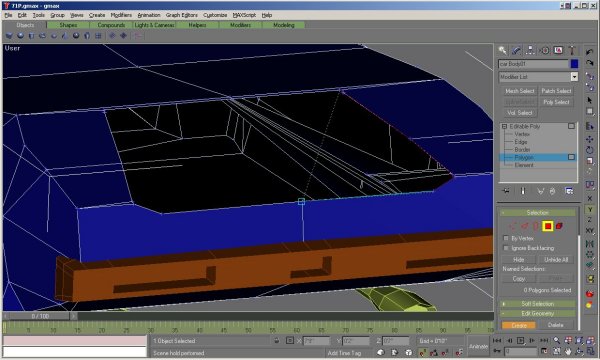This screenshot has height=360, width=600.
Task: Open the Modifiers menu
Action: [121, 15]
